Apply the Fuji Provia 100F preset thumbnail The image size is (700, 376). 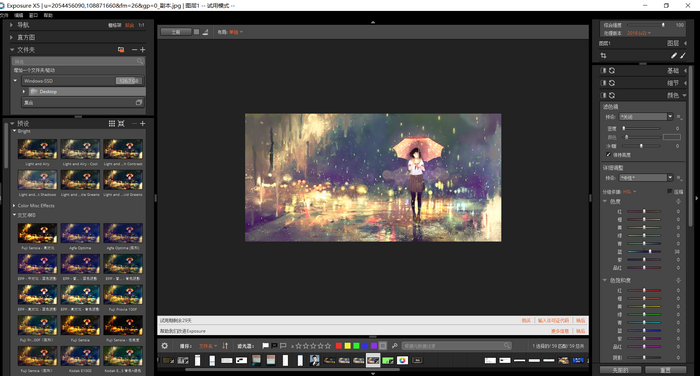pyautogui.click(x=123, y=295)
